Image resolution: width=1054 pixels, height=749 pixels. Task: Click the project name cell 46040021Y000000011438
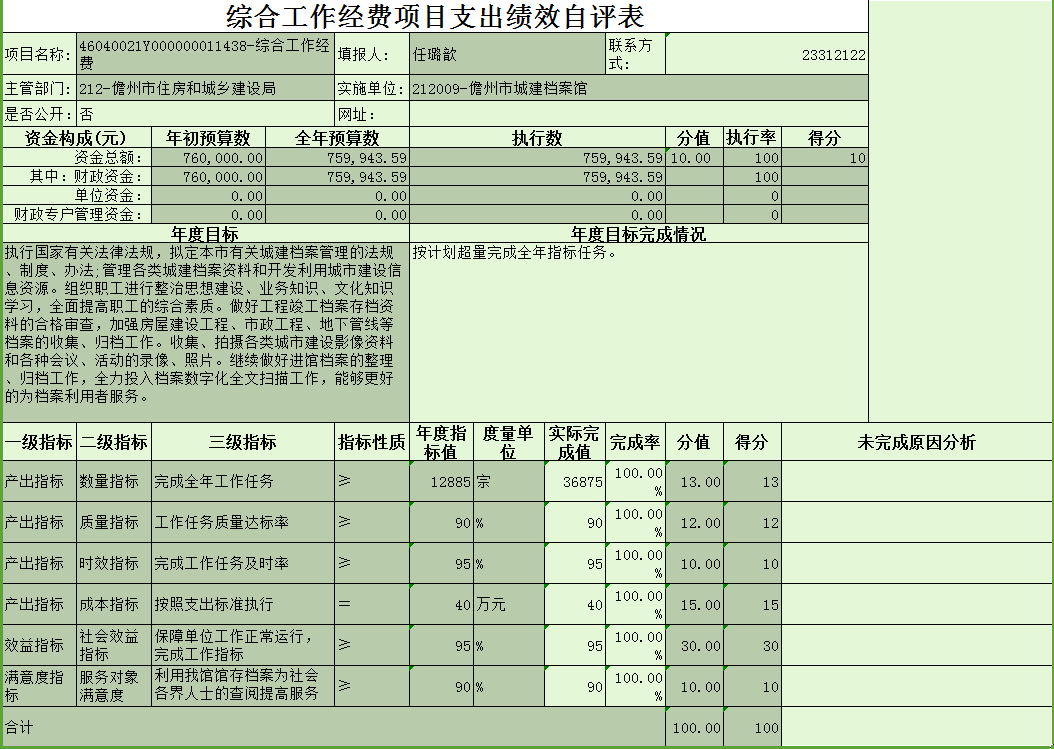[x=205, y=54]
